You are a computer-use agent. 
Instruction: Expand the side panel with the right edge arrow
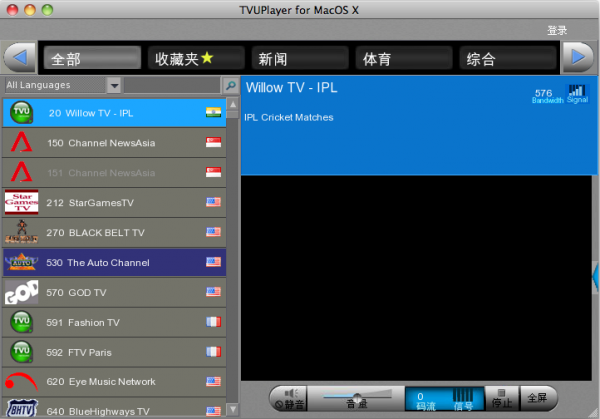(595, 276)
